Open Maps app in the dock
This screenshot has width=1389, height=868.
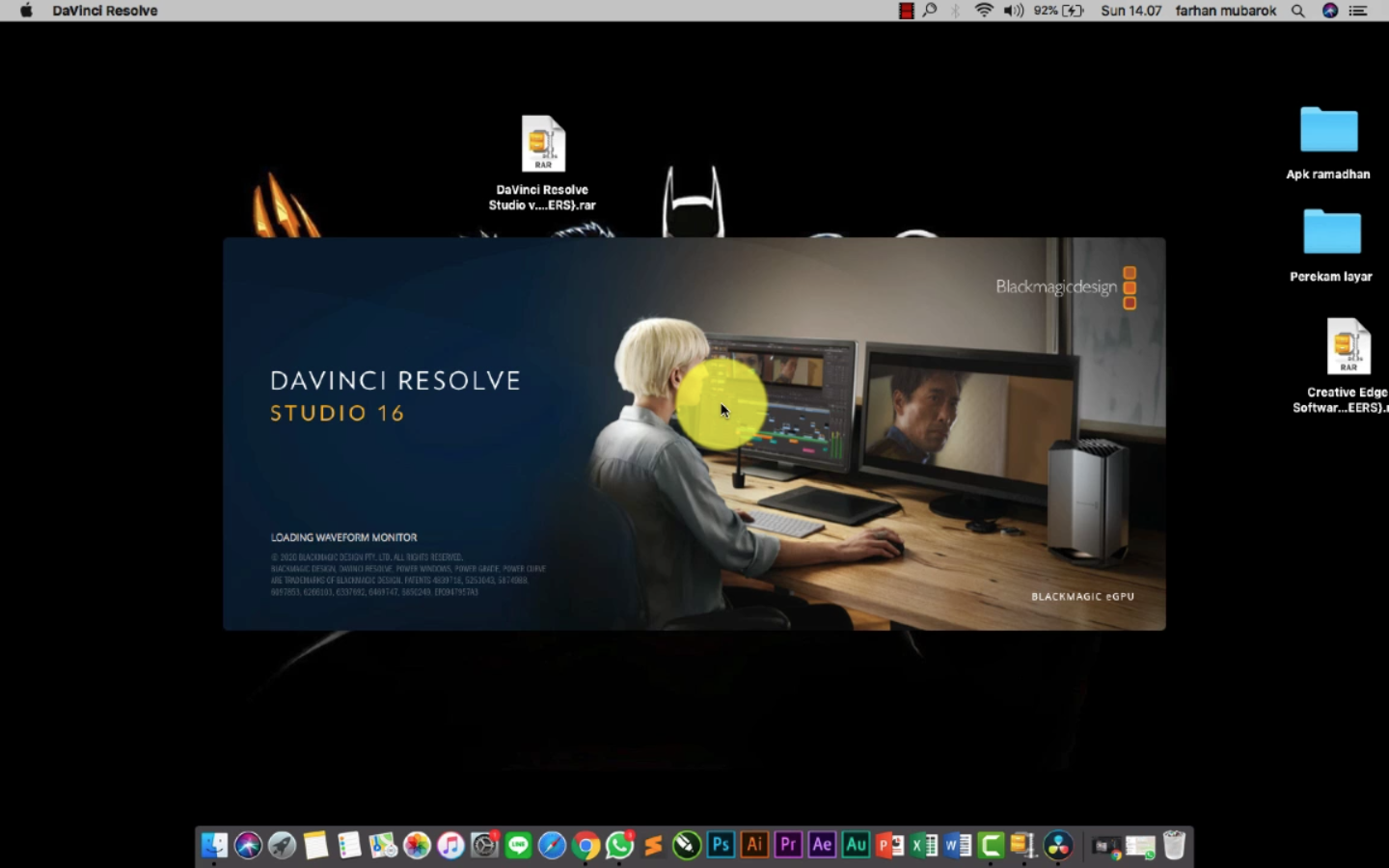point(383,846)
